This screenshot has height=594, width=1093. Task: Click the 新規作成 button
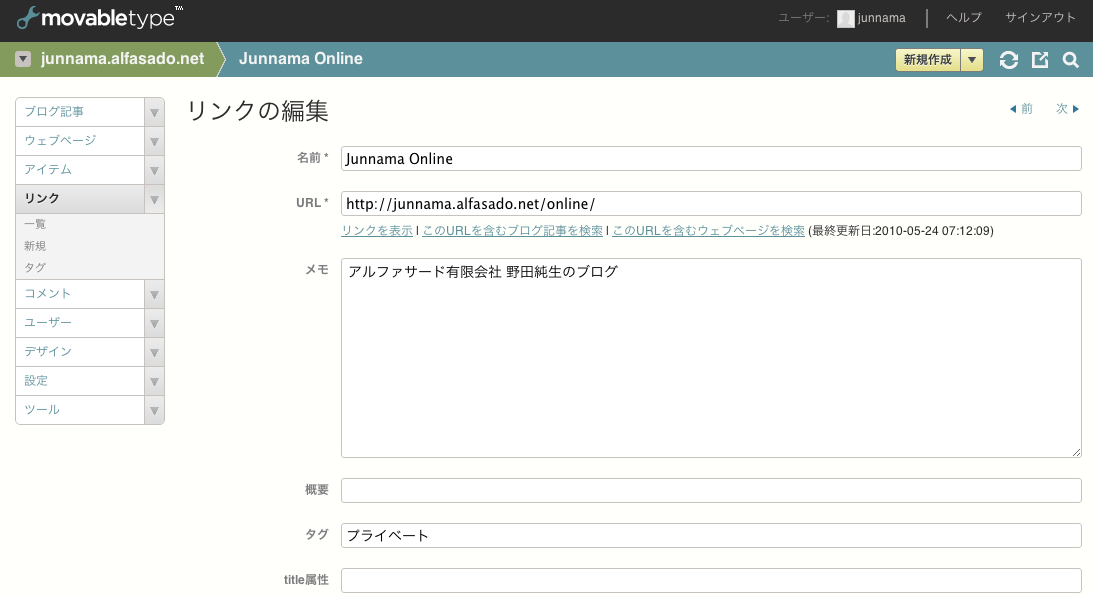[927, 60]
